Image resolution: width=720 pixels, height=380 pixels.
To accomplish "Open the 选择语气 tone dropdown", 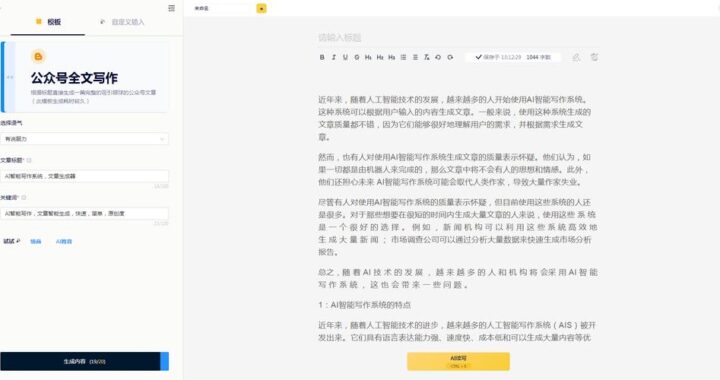I will tap(84, 139).
